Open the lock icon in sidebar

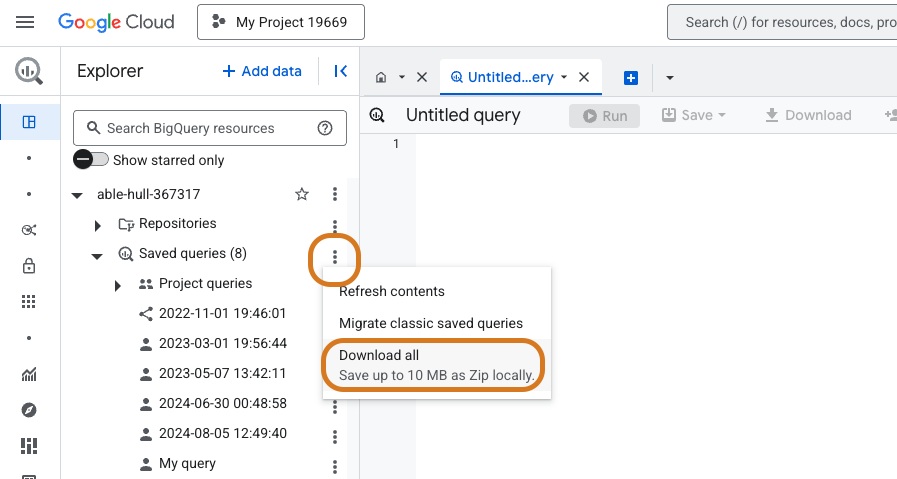tap(29, 266)
